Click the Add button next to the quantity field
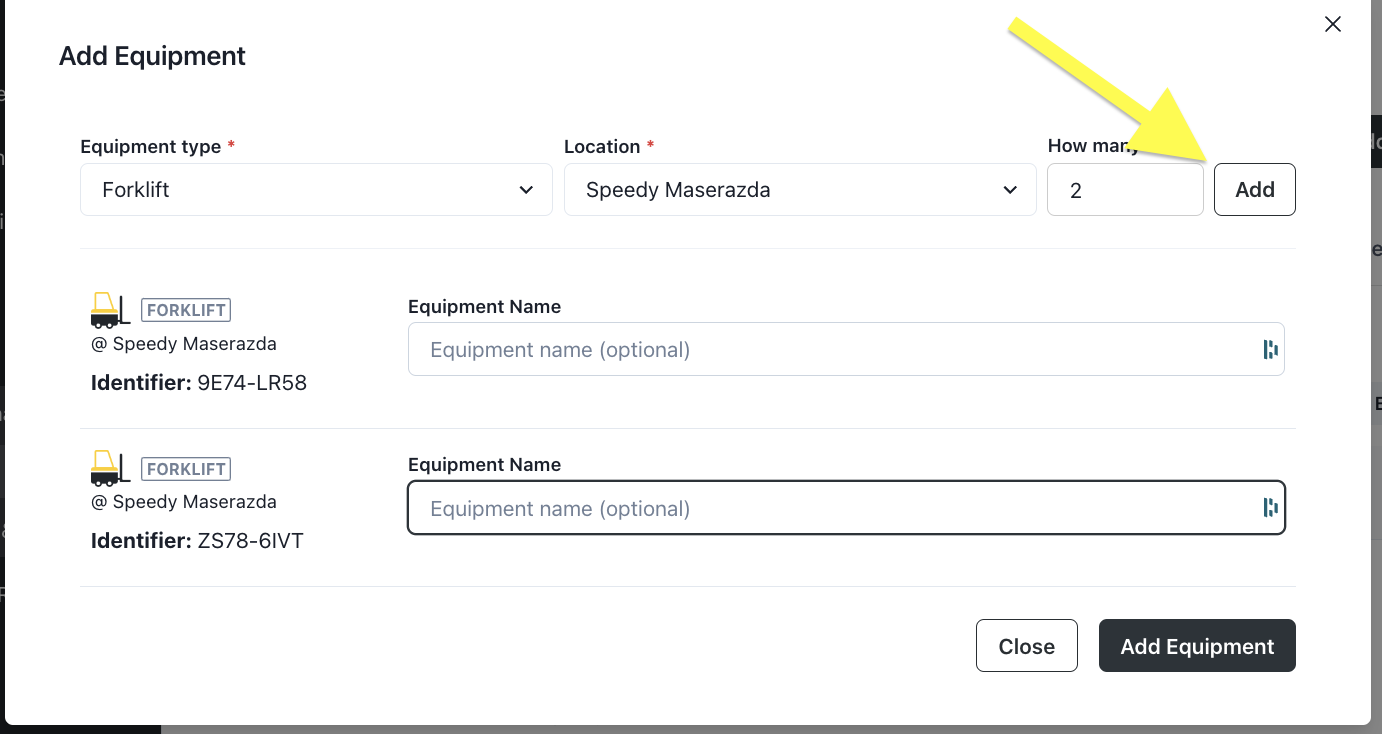The width and height of the screenshot is (1382, 734). 1254,189
